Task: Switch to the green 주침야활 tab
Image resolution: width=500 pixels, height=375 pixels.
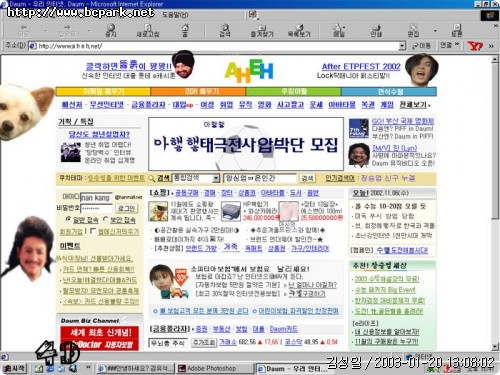Action: pyautogui.click(x=294, y=91)
